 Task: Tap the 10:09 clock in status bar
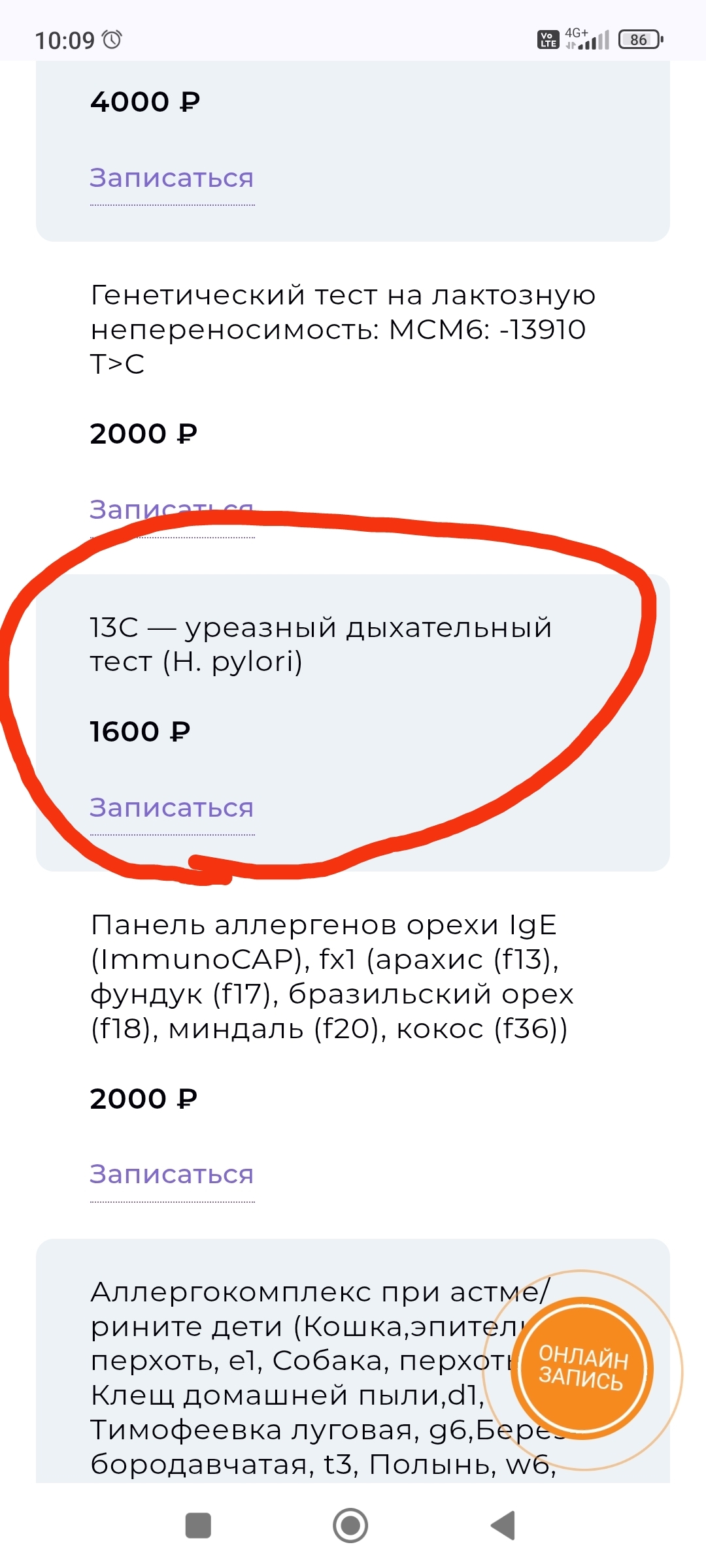pos(65,41)
